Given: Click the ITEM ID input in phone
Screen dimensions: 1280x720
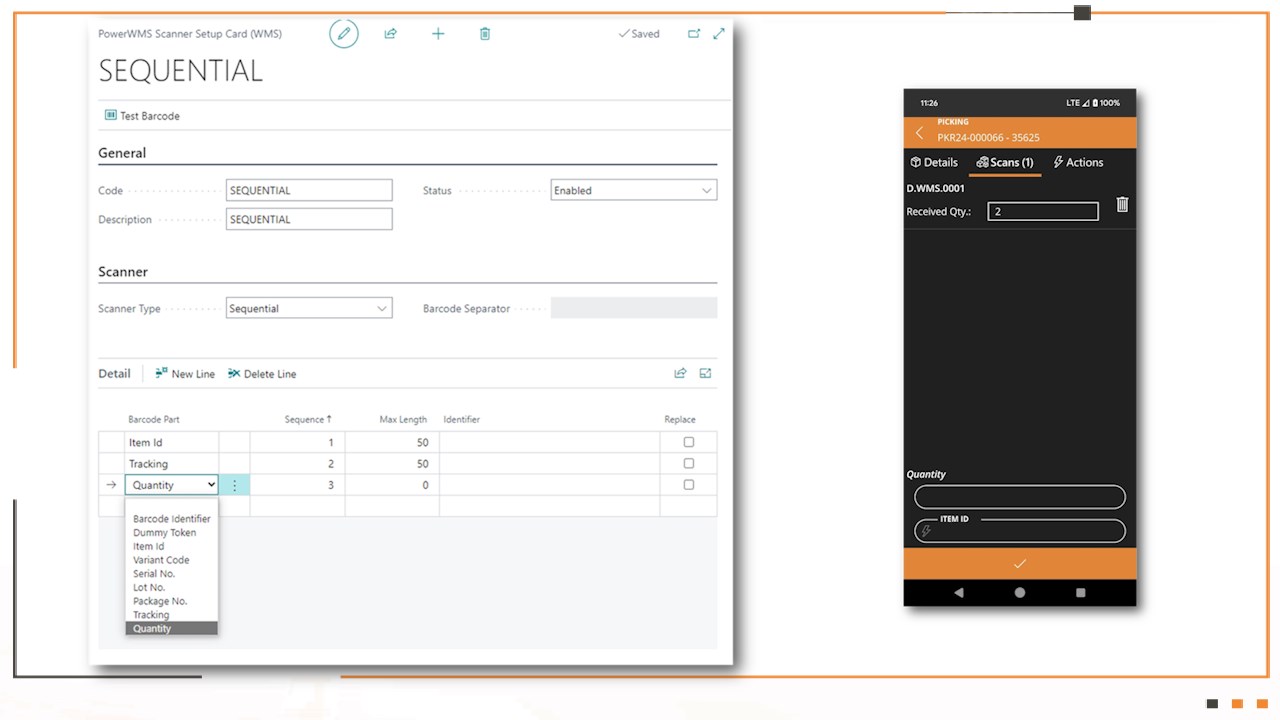Looking at the screenshot, I should click(x=1020, y=531).
